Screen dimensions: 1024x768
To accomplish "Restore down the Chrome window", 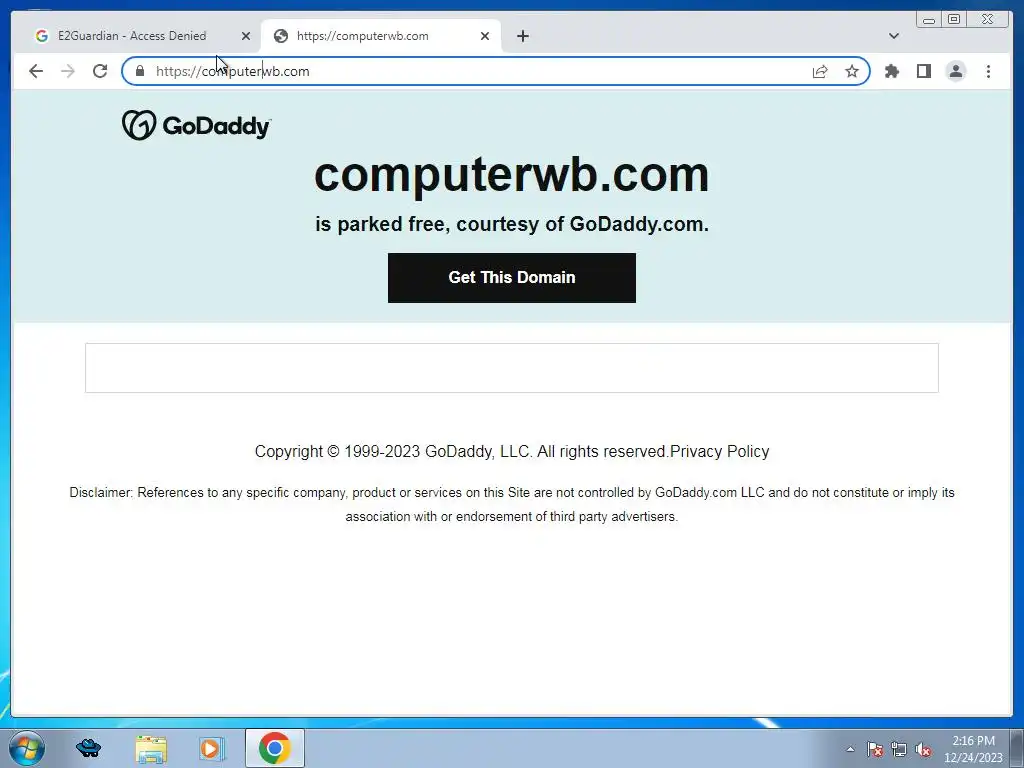I will tap(953, 20).
